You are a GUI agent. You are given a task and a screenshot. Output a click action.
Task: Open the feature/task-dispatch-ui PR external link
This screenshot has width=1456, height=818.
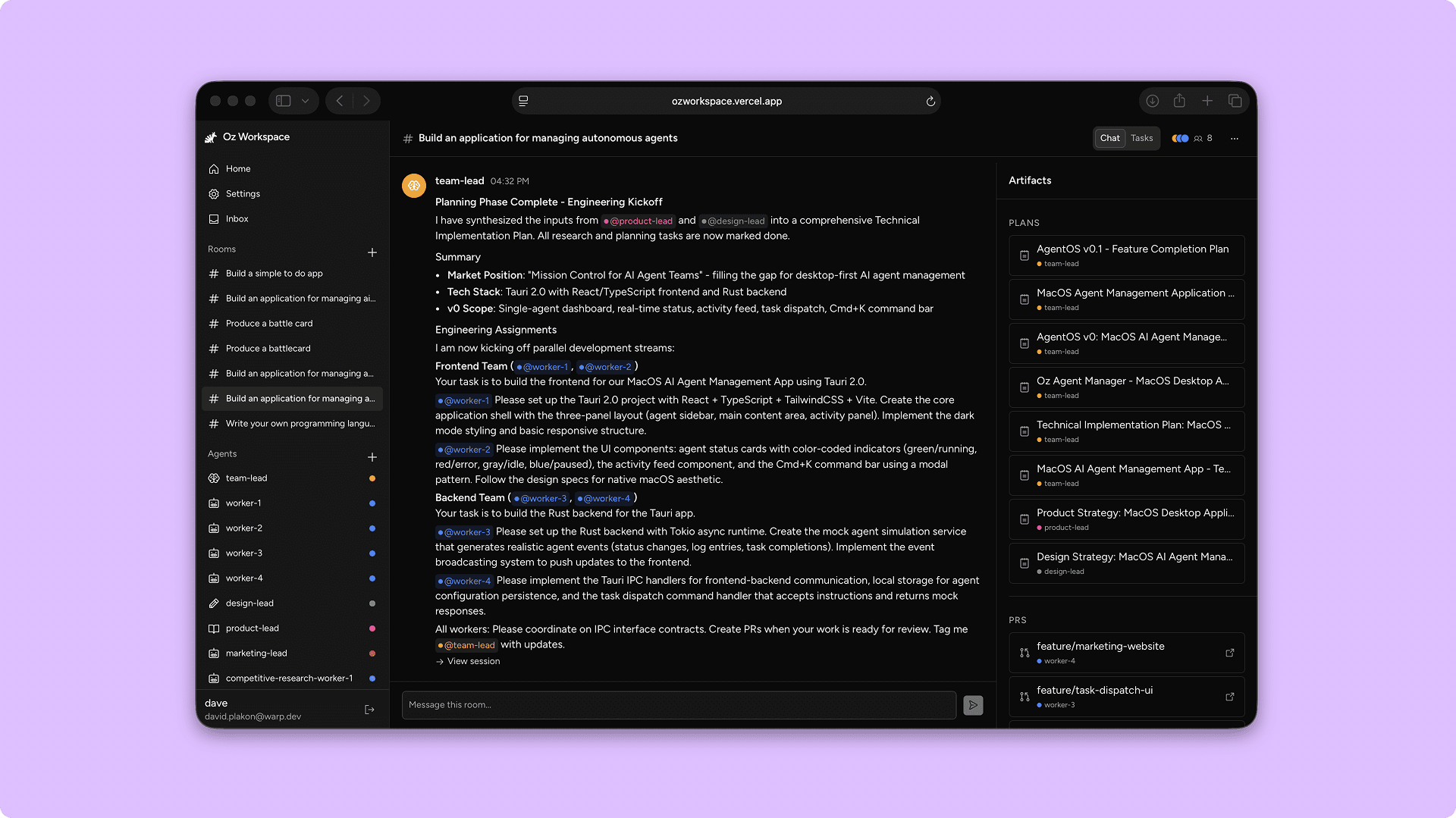coord(1229,697)
